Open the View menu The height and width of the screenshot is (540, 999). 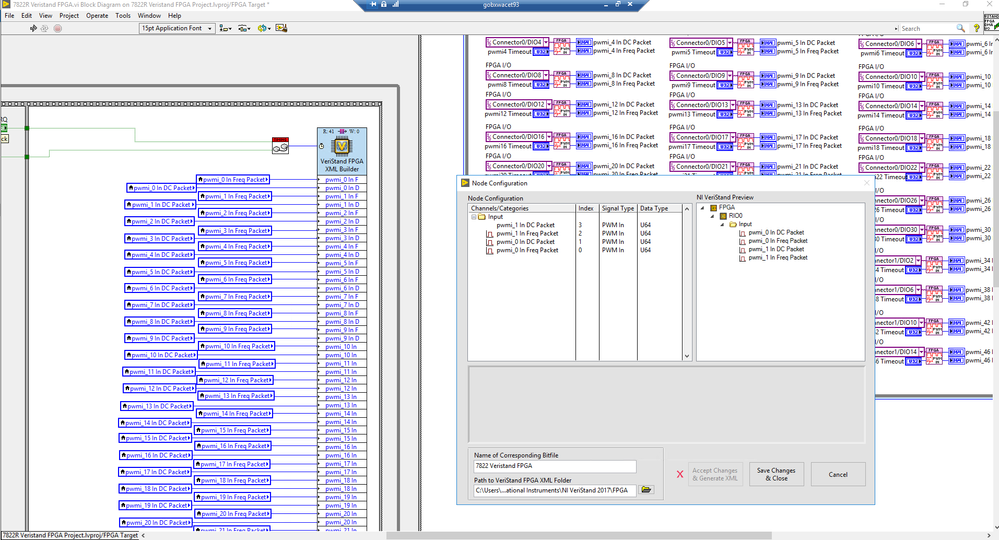click(x=46, y=15)
